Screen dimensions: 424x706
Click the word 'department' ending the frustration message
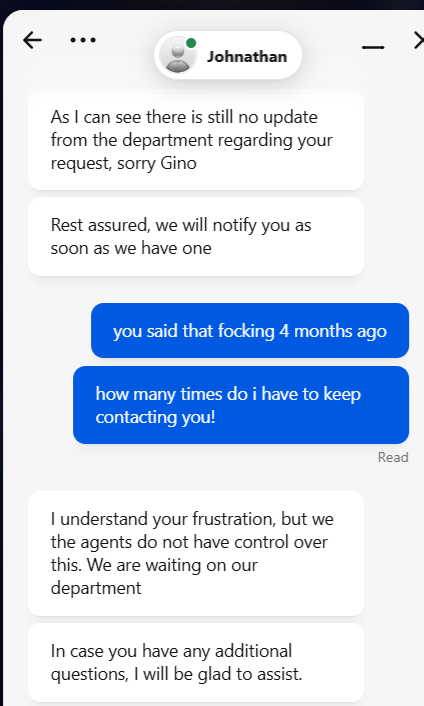click(x=96, y=588)
